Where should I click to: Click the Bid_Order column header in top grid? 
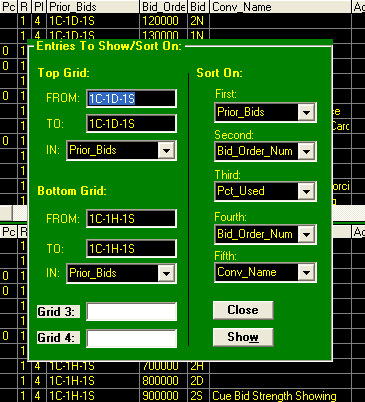click(163, 7)
